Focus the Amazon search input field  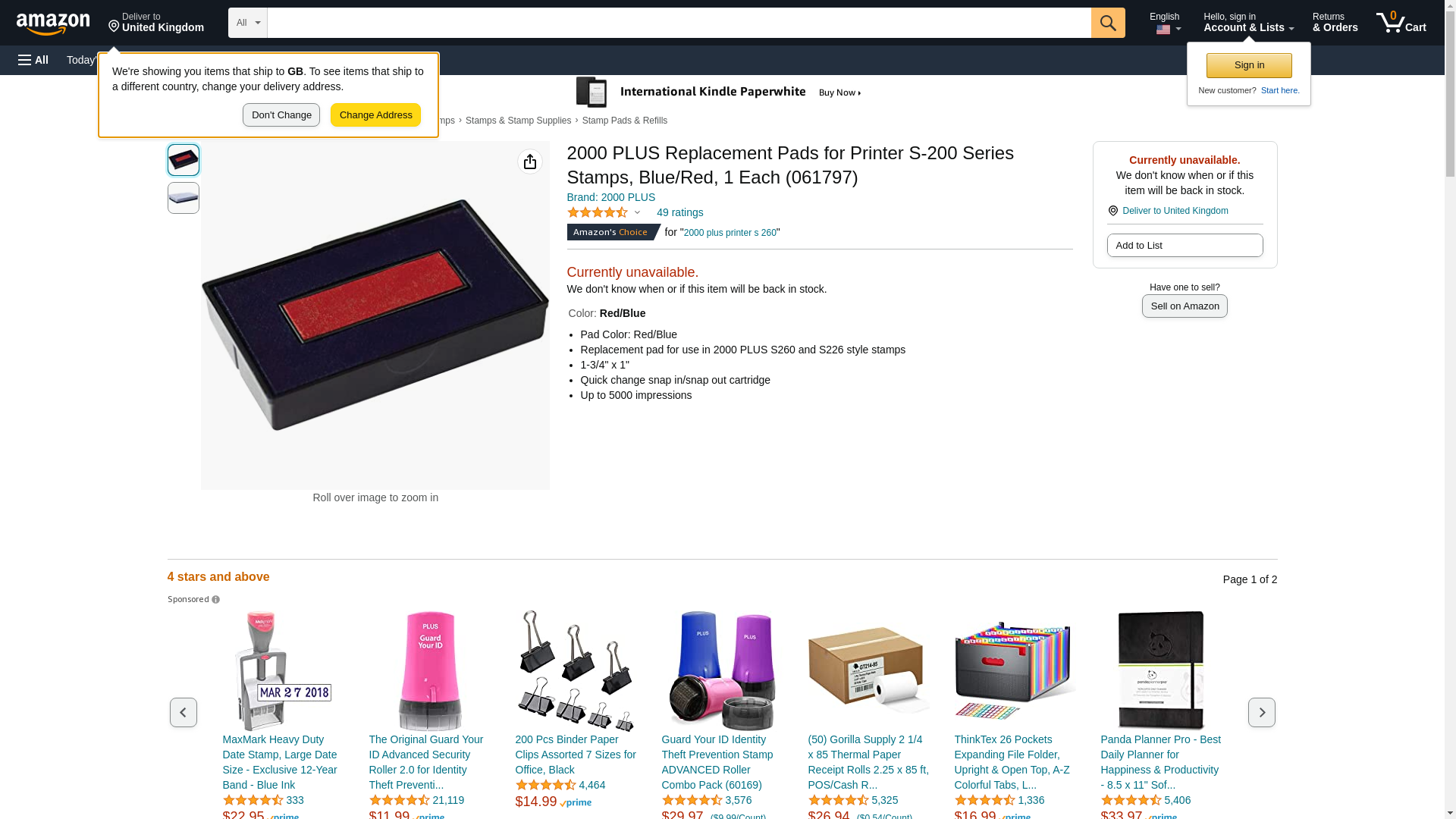pos(679,23)
